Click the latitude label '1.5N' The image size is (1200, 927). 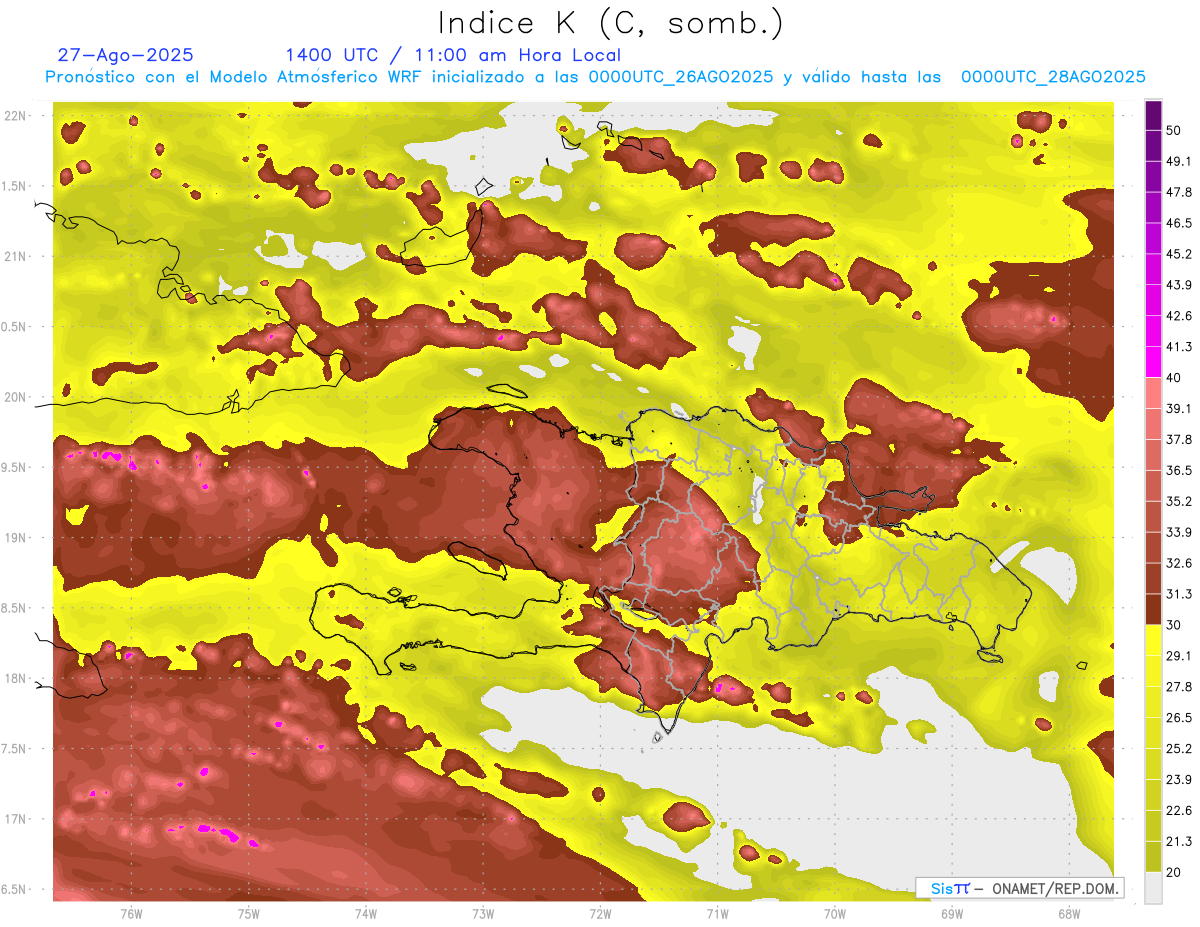(x=14, y=187)
